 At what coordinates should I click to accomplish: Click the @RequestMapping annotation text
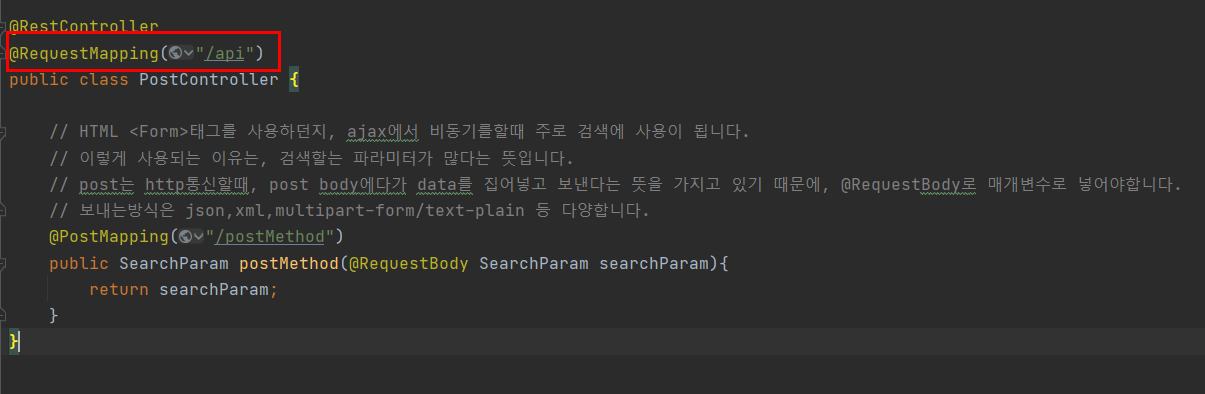pyautogui.click(x=84, y=53)
